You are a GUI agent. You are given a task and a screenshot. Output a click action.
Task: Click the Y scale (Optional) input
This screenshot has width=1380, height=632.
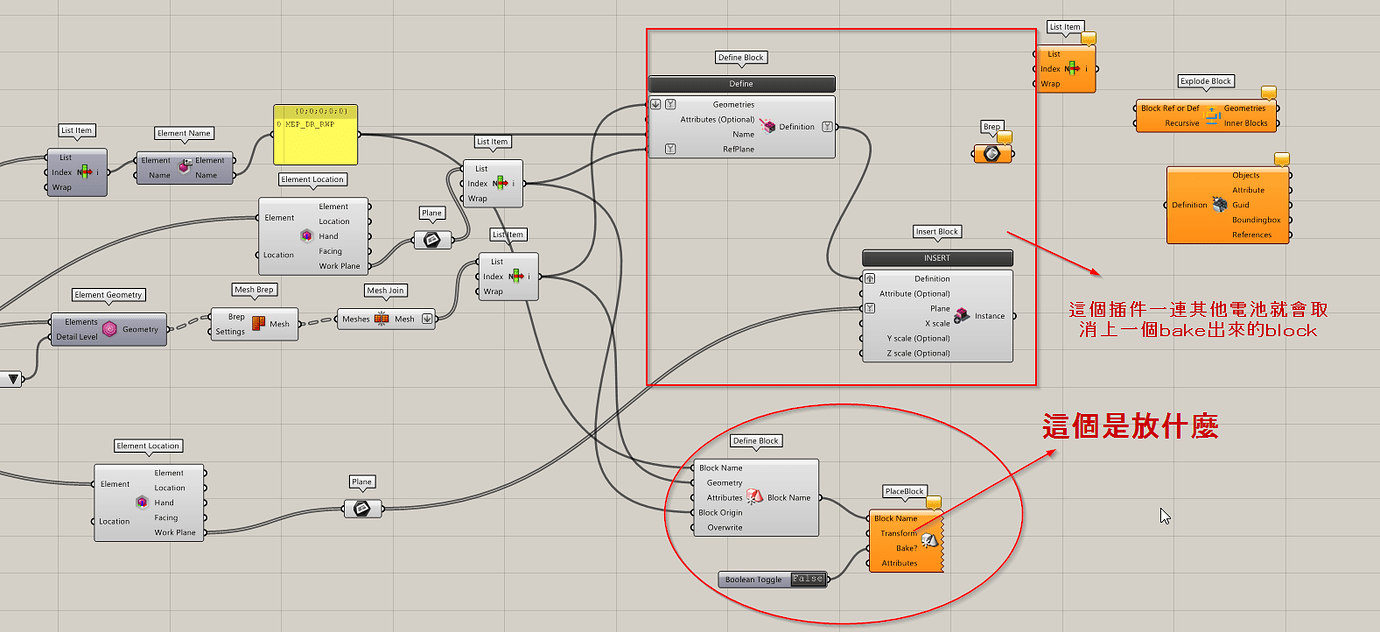point(919,338)
